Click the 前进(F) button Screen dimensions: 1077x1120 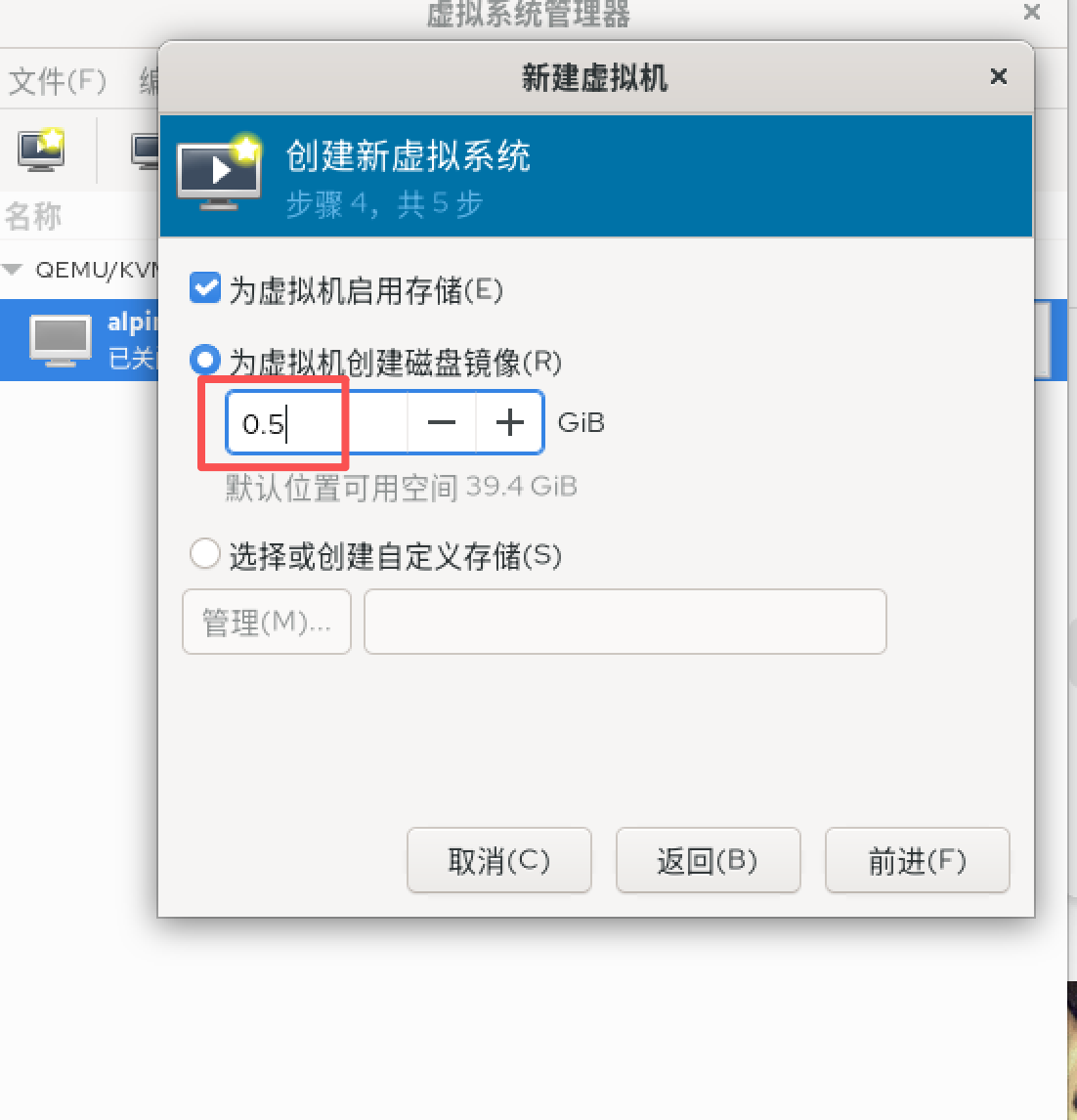pyautogui.click(x=917, y=861)
